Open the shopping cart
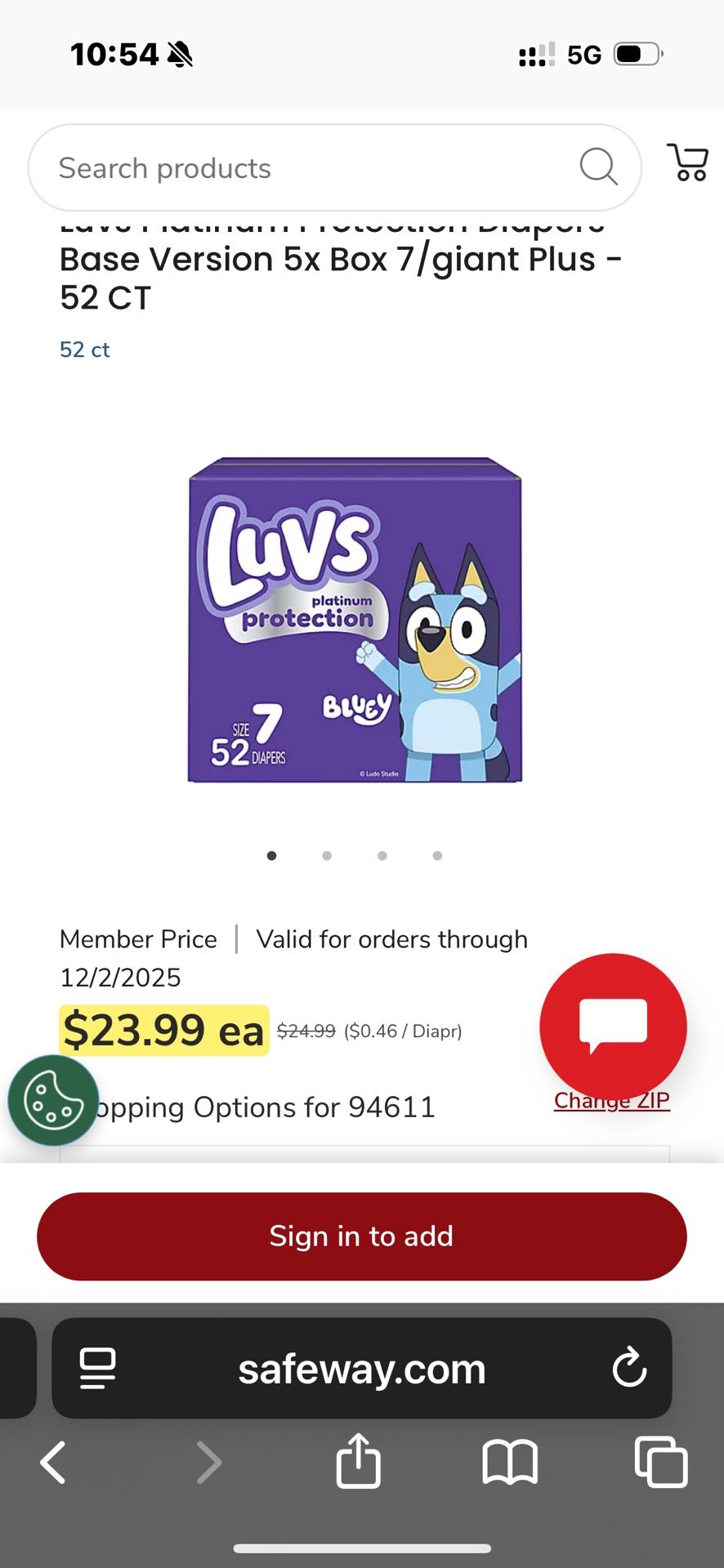 pyautogui.click(x=688, y=163)
